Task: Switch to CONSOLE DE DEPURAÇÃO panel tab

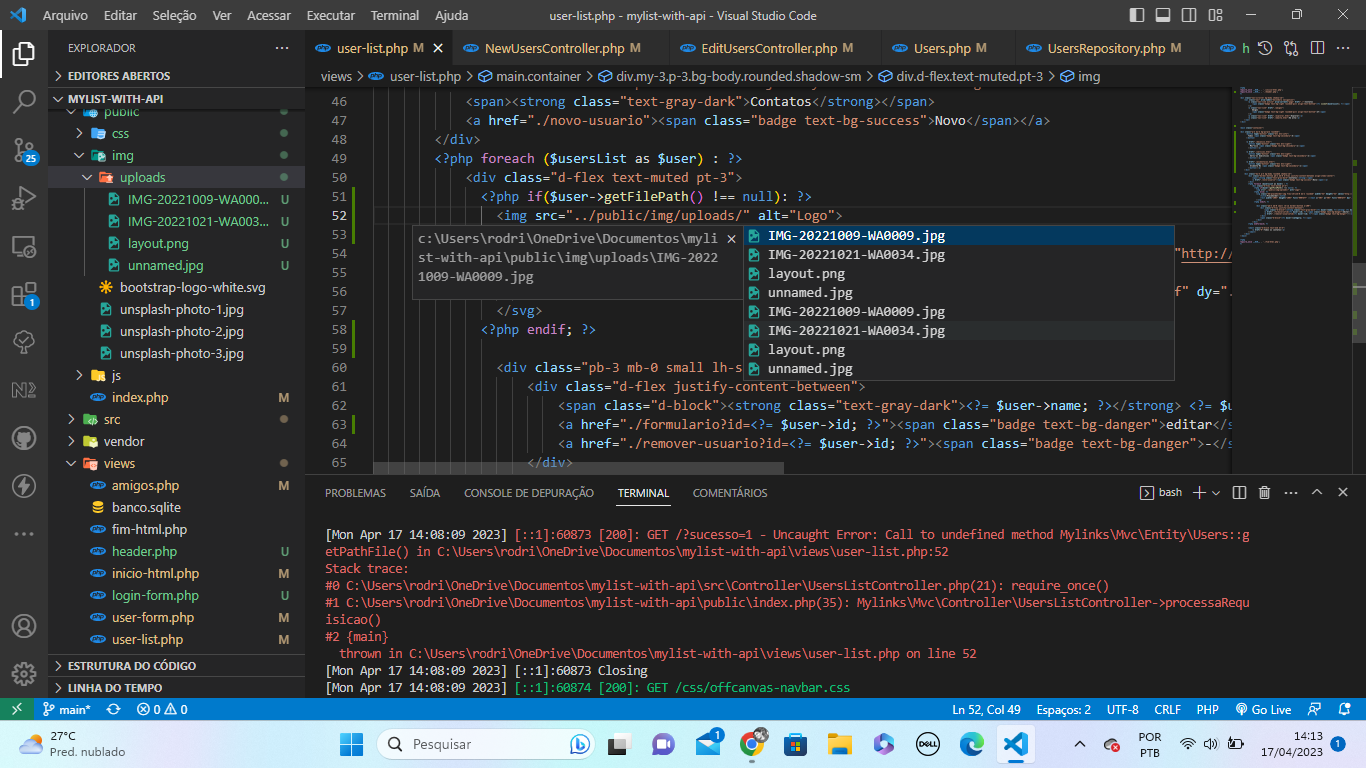Action: [529, 493]
